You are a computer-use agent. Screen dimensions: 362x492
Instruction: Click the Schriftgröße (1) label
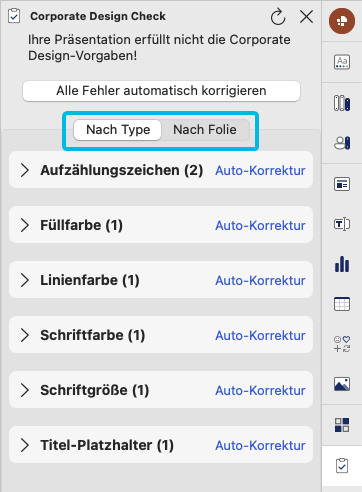pyautogui.click(x=95, y=390)
